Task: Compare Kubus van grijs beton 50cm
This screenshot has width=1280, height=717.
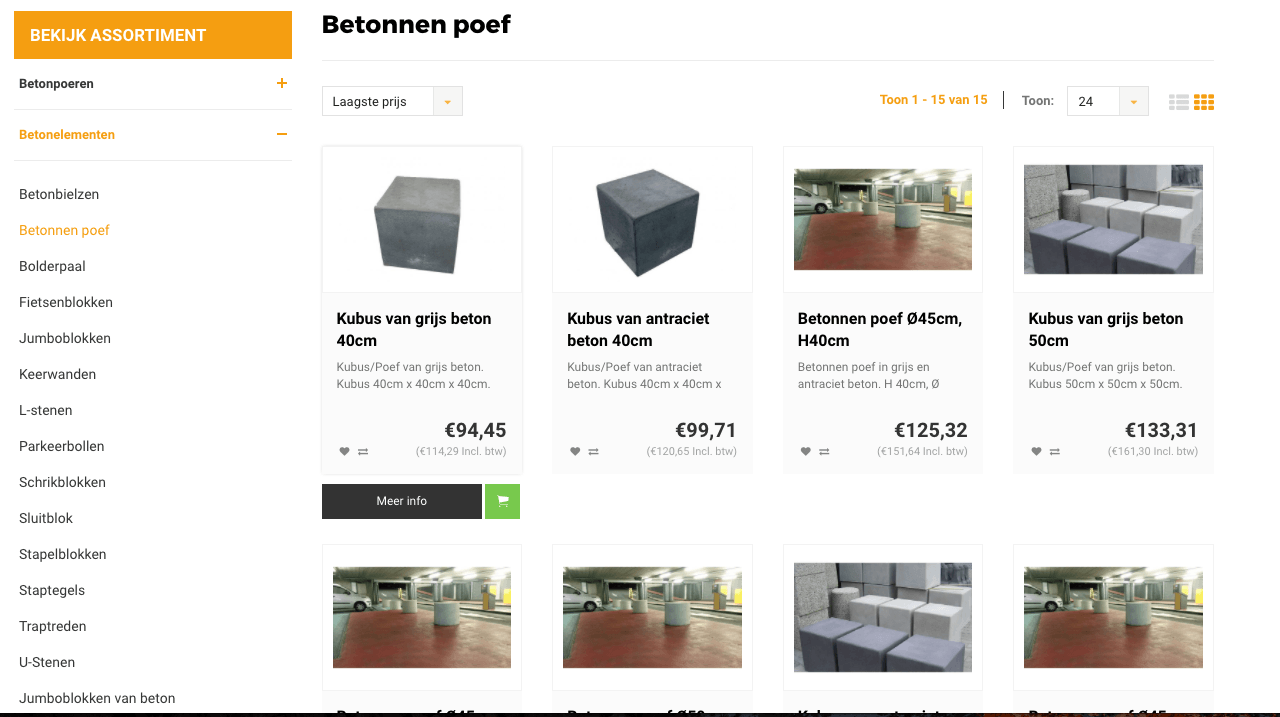Action: tap(1055, 452)
